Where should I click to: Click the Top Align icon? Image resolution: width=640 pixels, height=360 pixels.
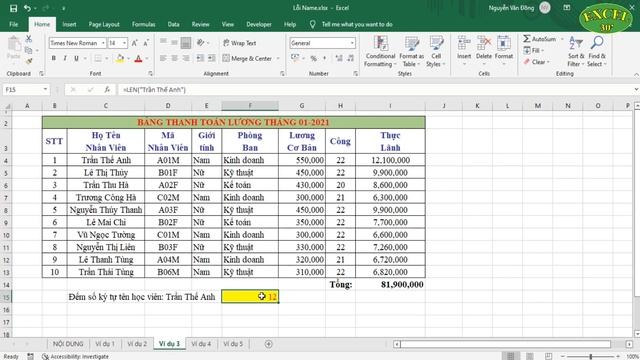[x=163, y=42]
